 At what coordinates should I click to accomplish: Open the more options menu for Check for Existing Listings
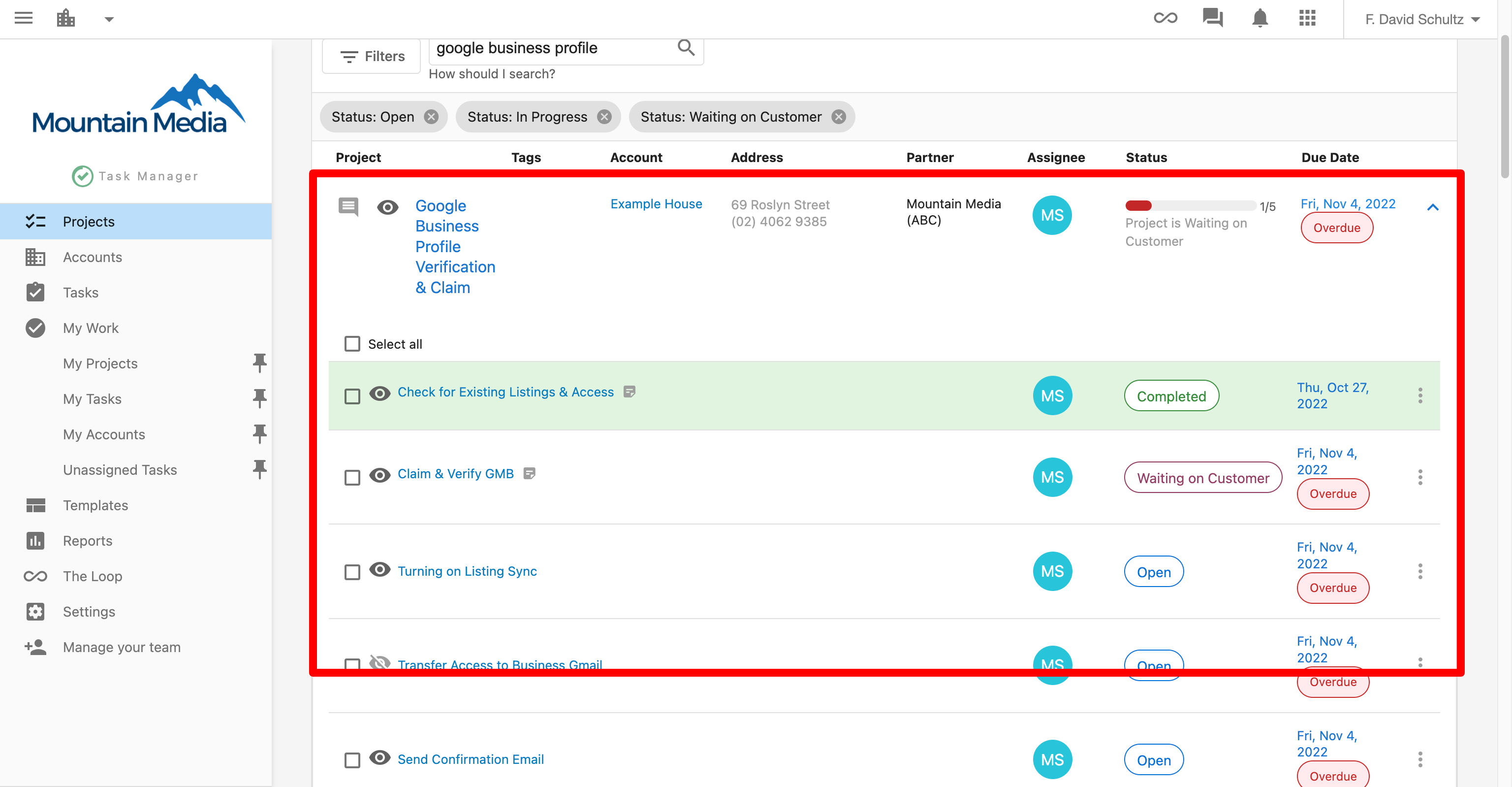point(1420,396)
